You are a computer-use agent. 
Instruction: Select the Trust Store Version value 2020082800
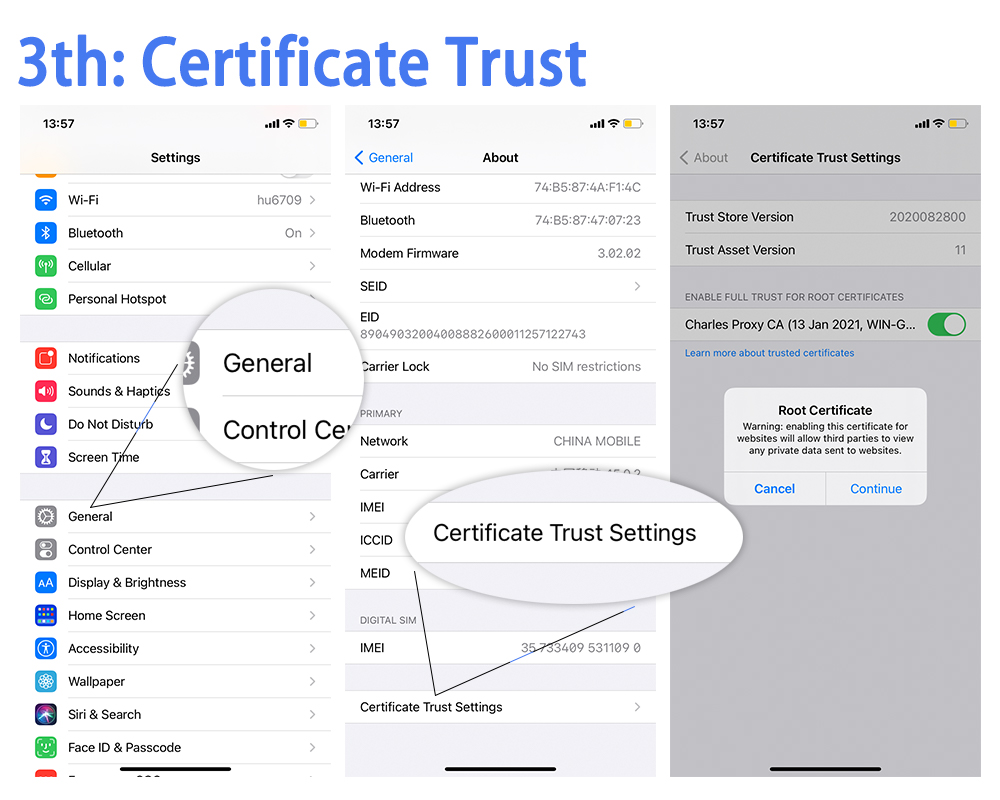click(927, 217)
